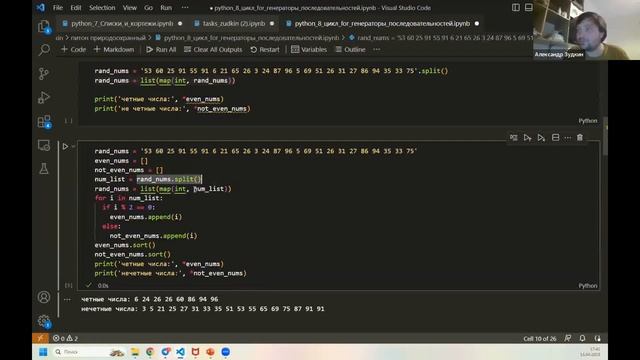This screenshot has width=640, height=360.
Task: Run by line in cell toolbar
Action: (513, 138)
